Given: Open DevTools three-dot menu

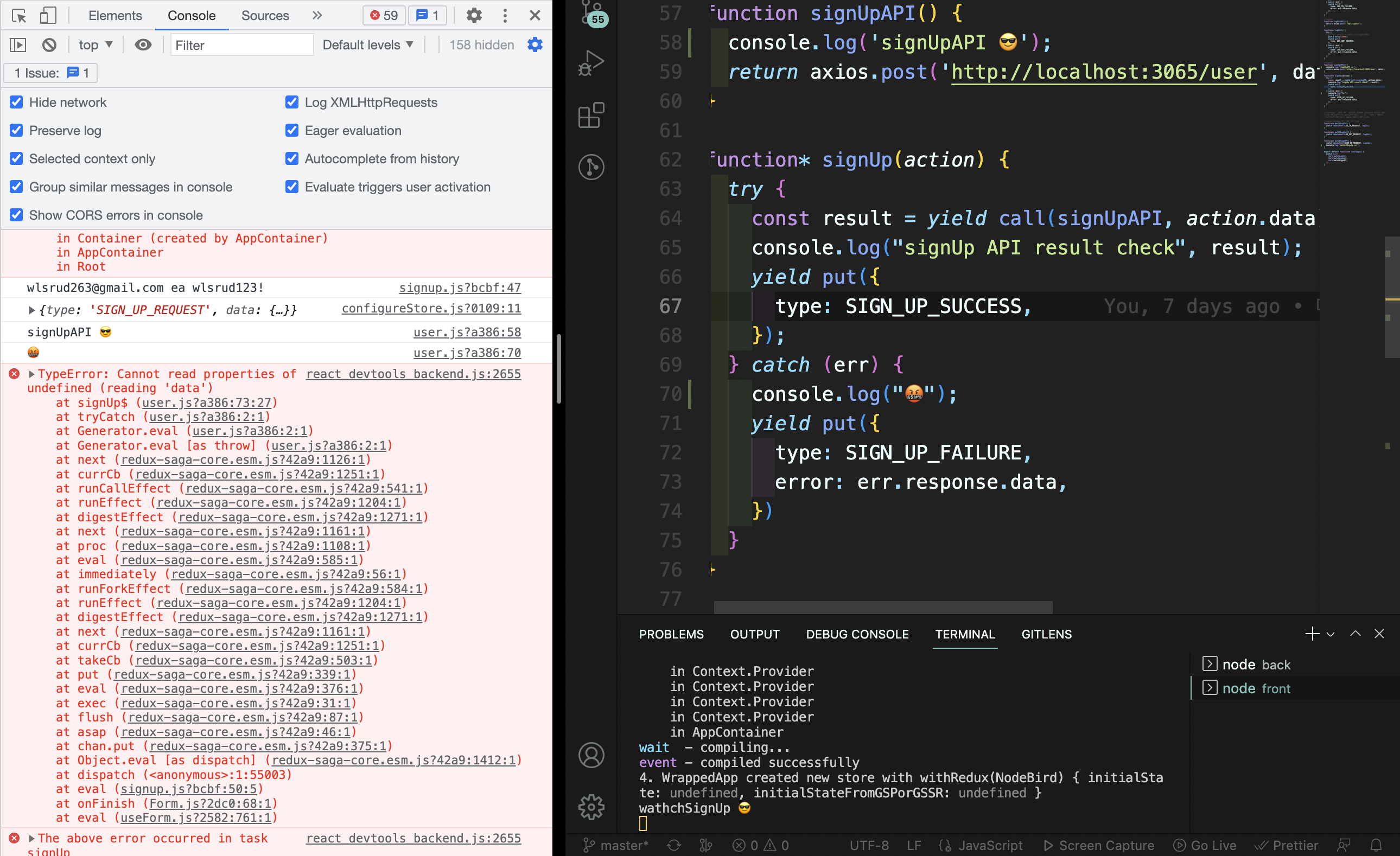Looking at the screenshot, I should (x=505, y=15).
